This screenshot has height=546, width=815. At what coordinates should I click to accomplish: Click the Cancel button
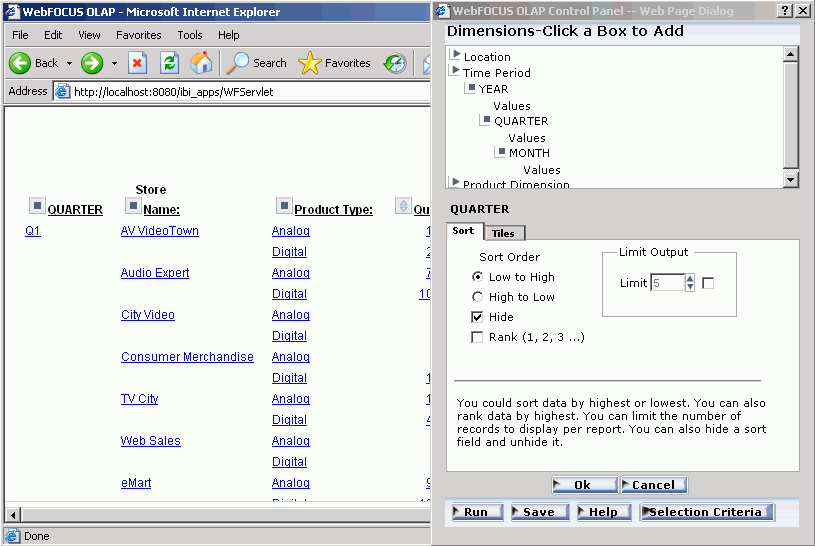[654, 485]
